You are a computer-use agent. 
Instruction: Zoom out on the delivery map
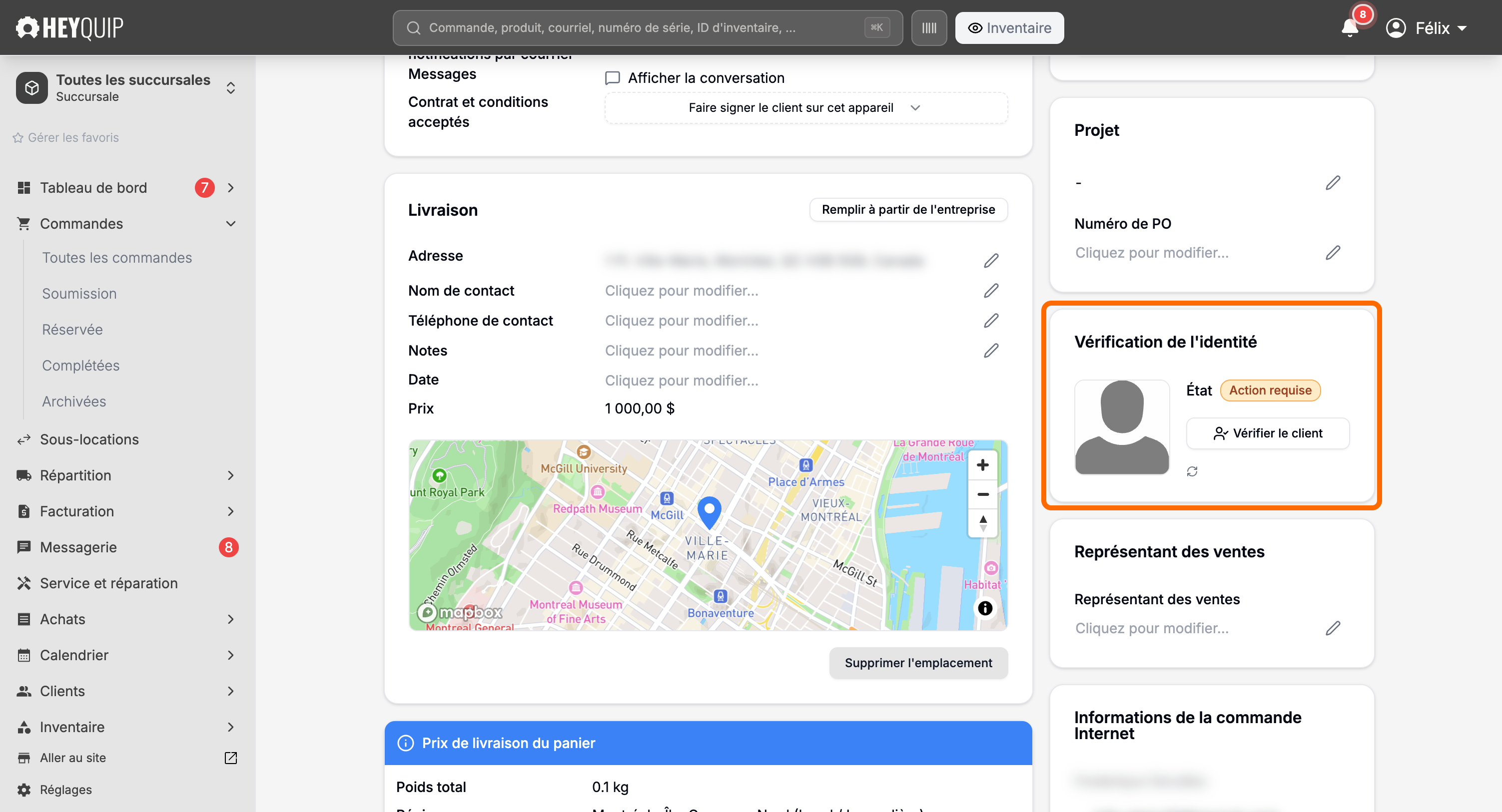click(x=982, y=494)
